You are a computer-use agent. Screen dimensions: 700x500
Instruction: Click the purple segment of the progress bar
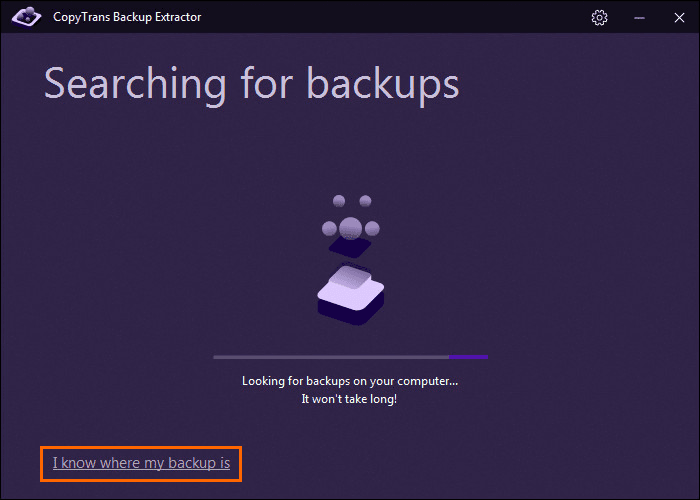point(468,356)
